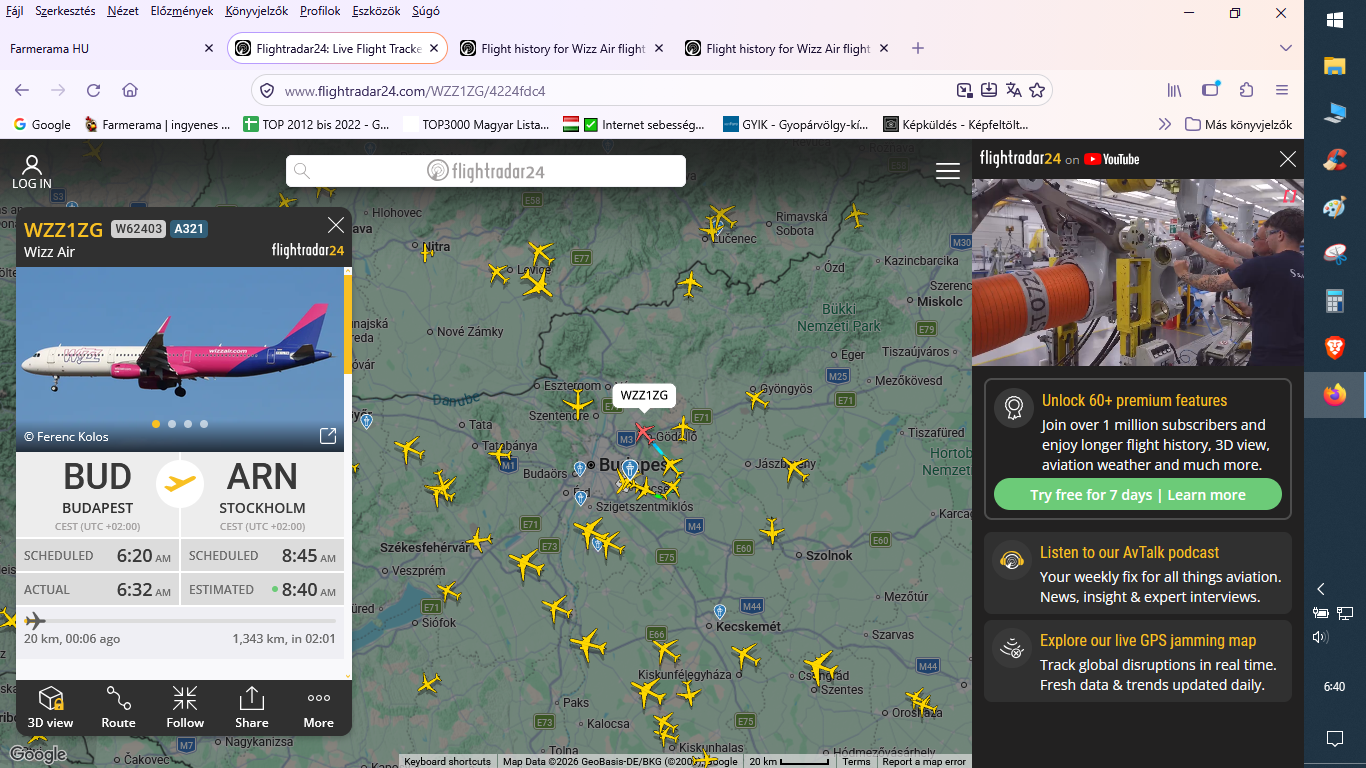This screenshot has width=1366, height=768.
Task: Translate the page via toolbar icon
Action: [1013, 90]
